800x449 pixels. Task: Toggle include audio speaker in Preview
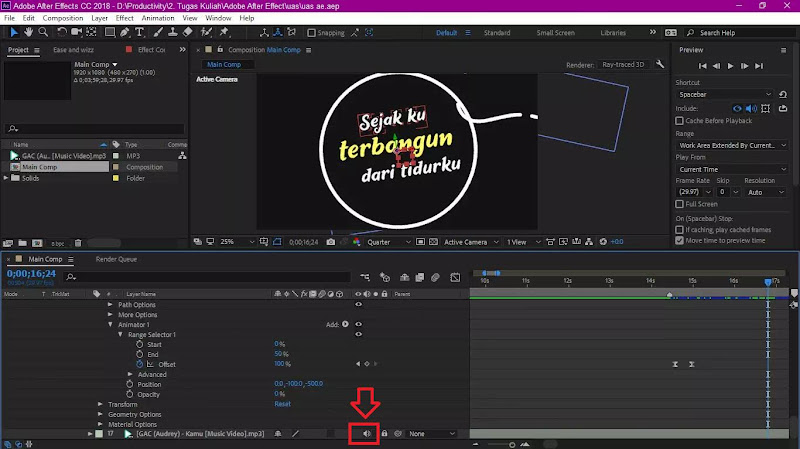(x=751, y=108)
